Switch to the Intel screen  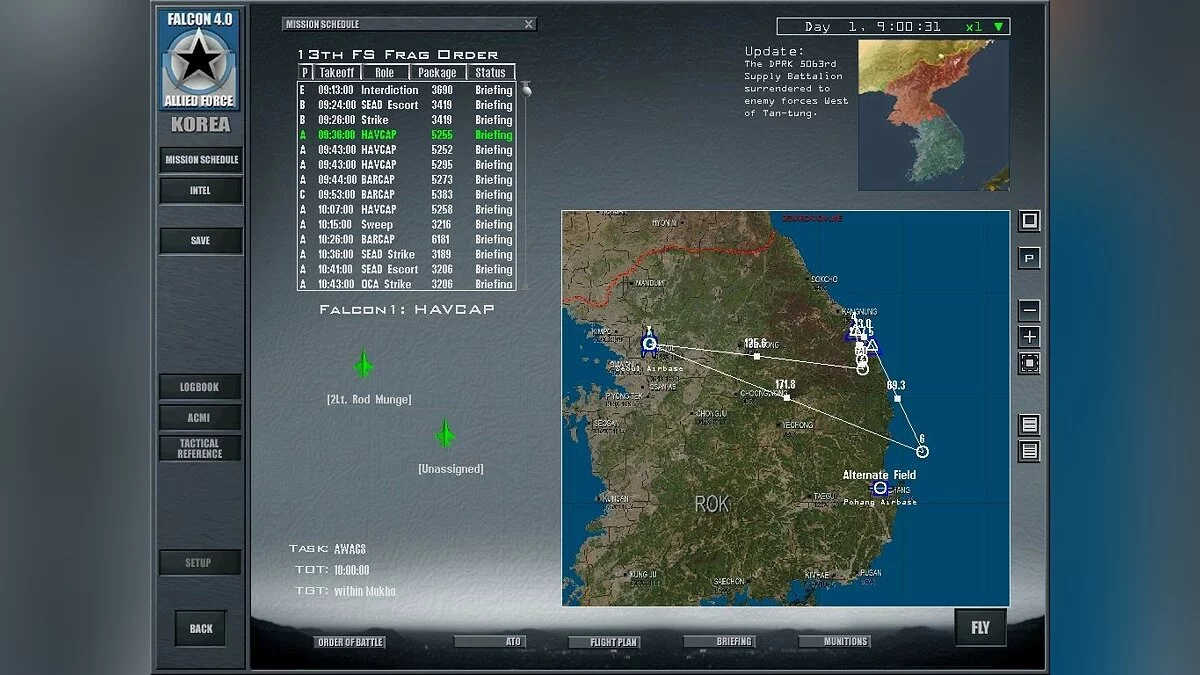point(199,190)
